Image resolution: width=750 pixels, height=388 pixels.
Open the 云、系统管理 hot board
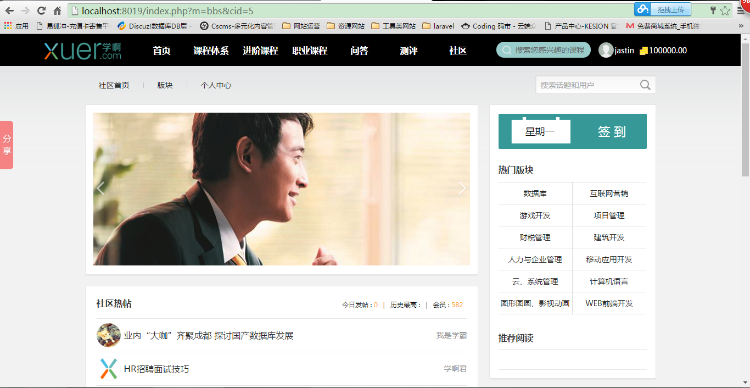(535, 282)
